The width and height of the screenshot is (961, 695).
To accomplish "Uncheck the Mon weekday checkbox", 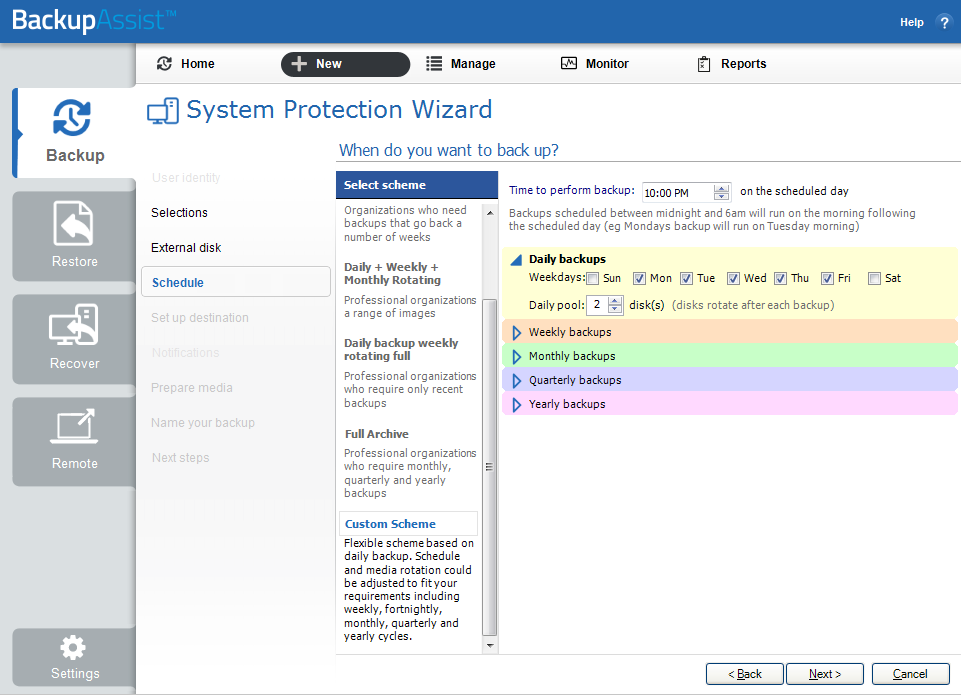I will (639, 279).
